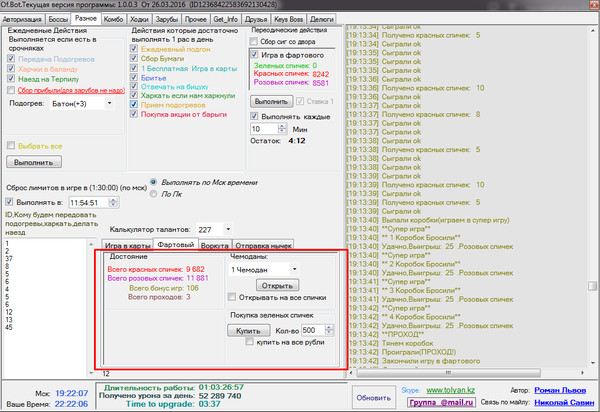600x412 pixels.
Task: Click the Кол-во field showing 500
Action: coord(313,330)
